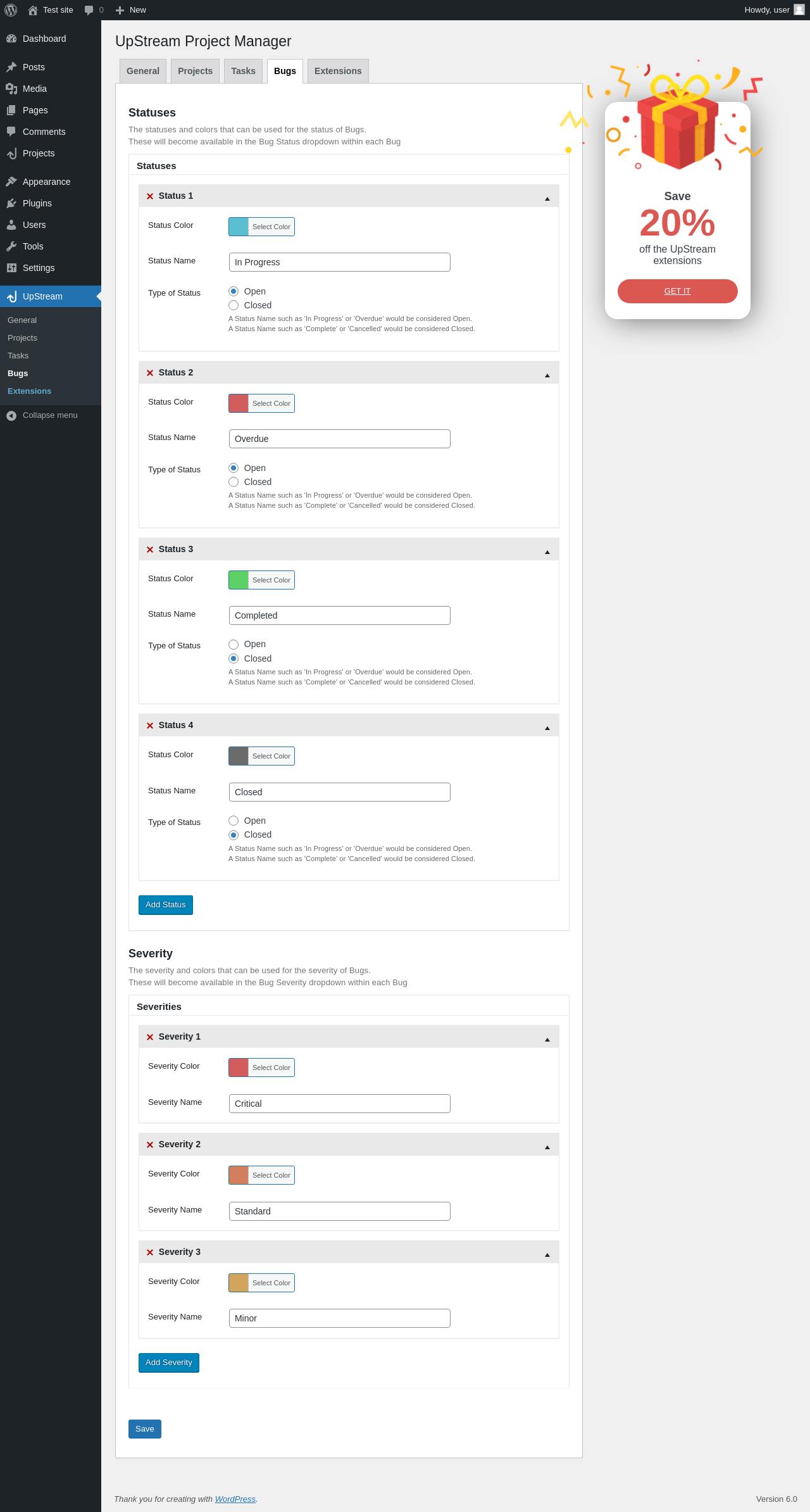Click the Tools wrench icon in sidebar

11,246
